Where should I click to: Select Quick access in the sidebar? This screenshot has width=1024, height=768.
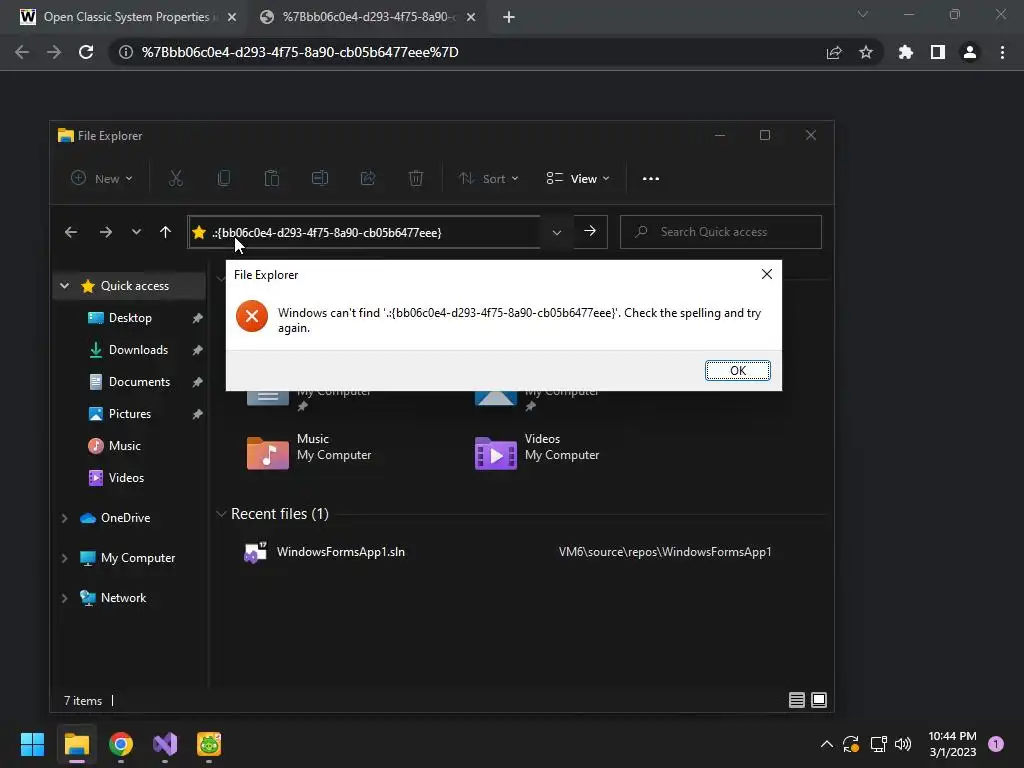click(135, 285)
